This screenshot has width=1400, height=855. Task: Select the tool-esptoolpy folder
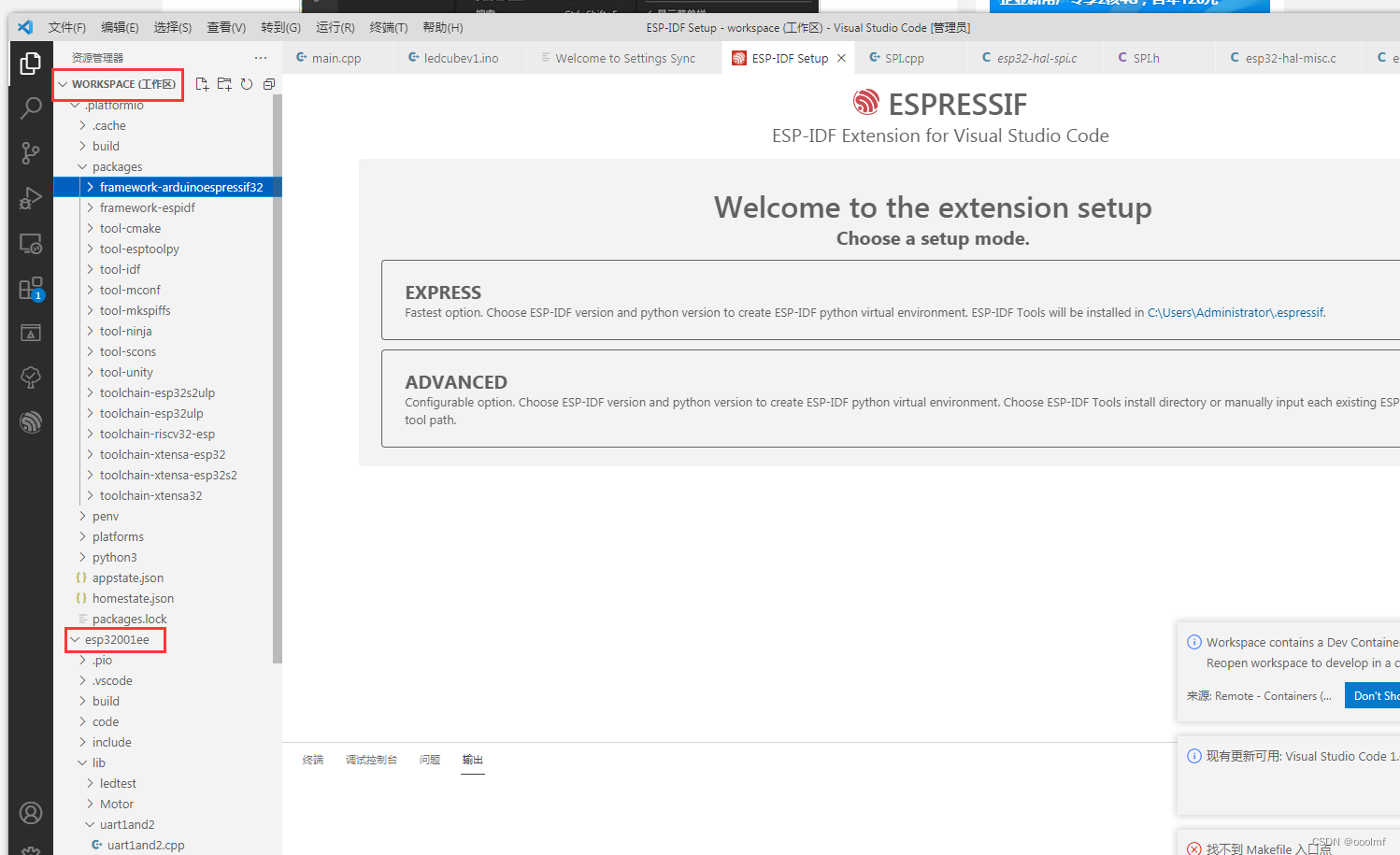click(x=167, y=249)
